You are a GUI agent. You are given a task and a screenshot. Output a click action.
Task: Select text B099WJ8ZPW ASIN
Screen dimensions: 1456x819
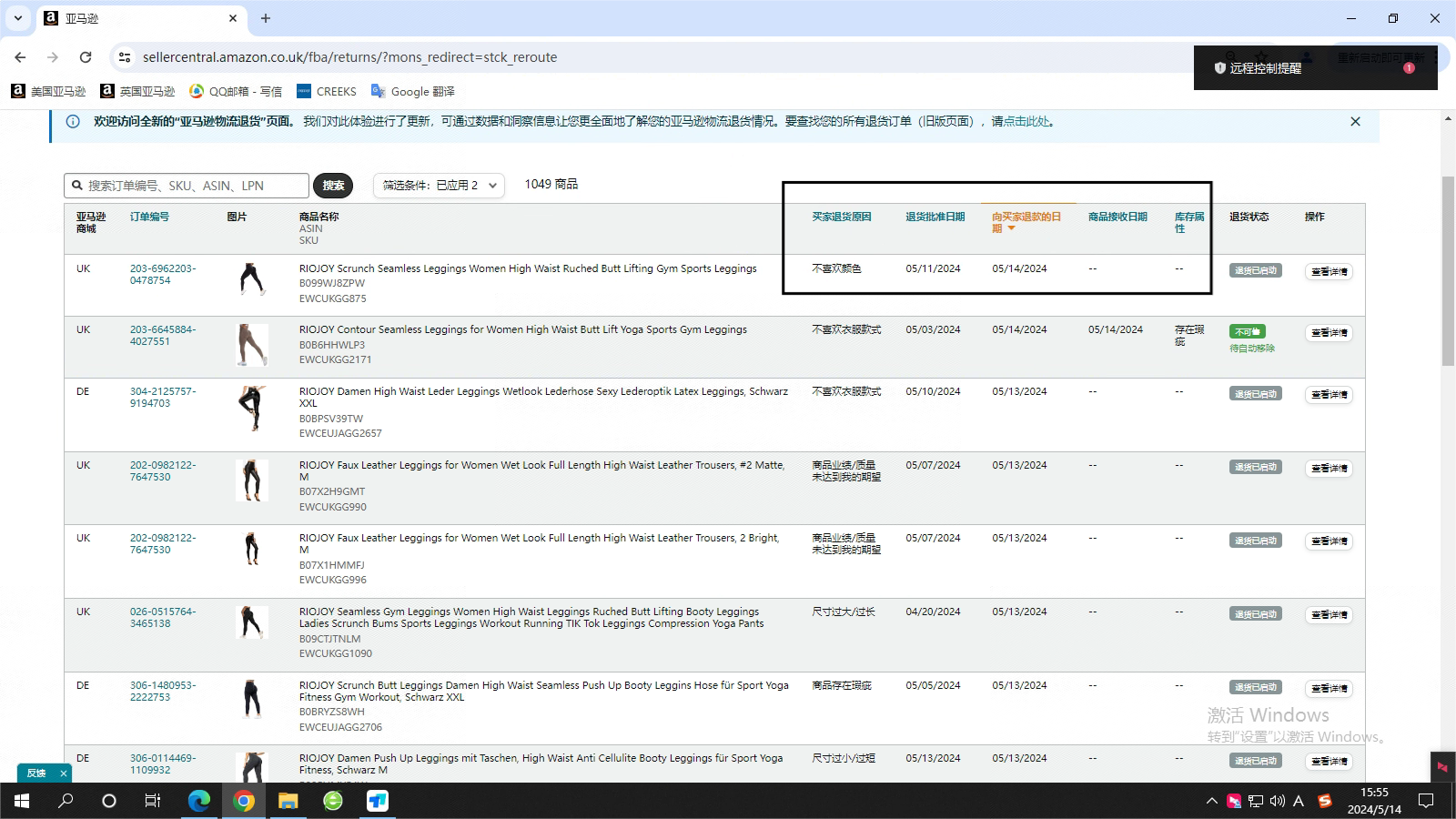(x=332, y=283)
